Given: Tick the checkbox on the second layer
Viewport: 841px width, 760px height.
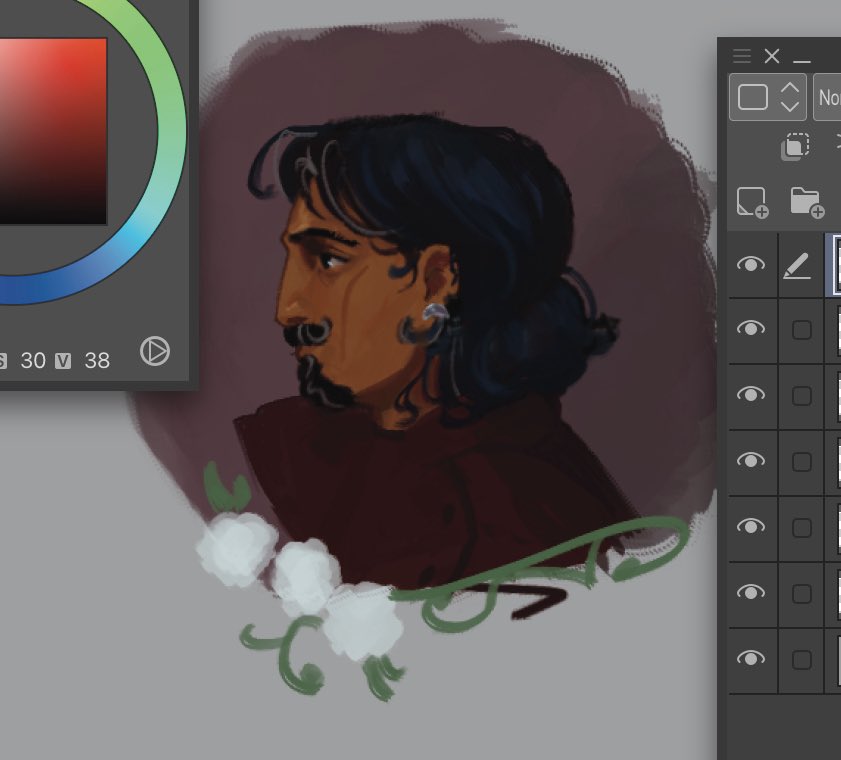Looking at the screenshot, I should coord(800,330).
